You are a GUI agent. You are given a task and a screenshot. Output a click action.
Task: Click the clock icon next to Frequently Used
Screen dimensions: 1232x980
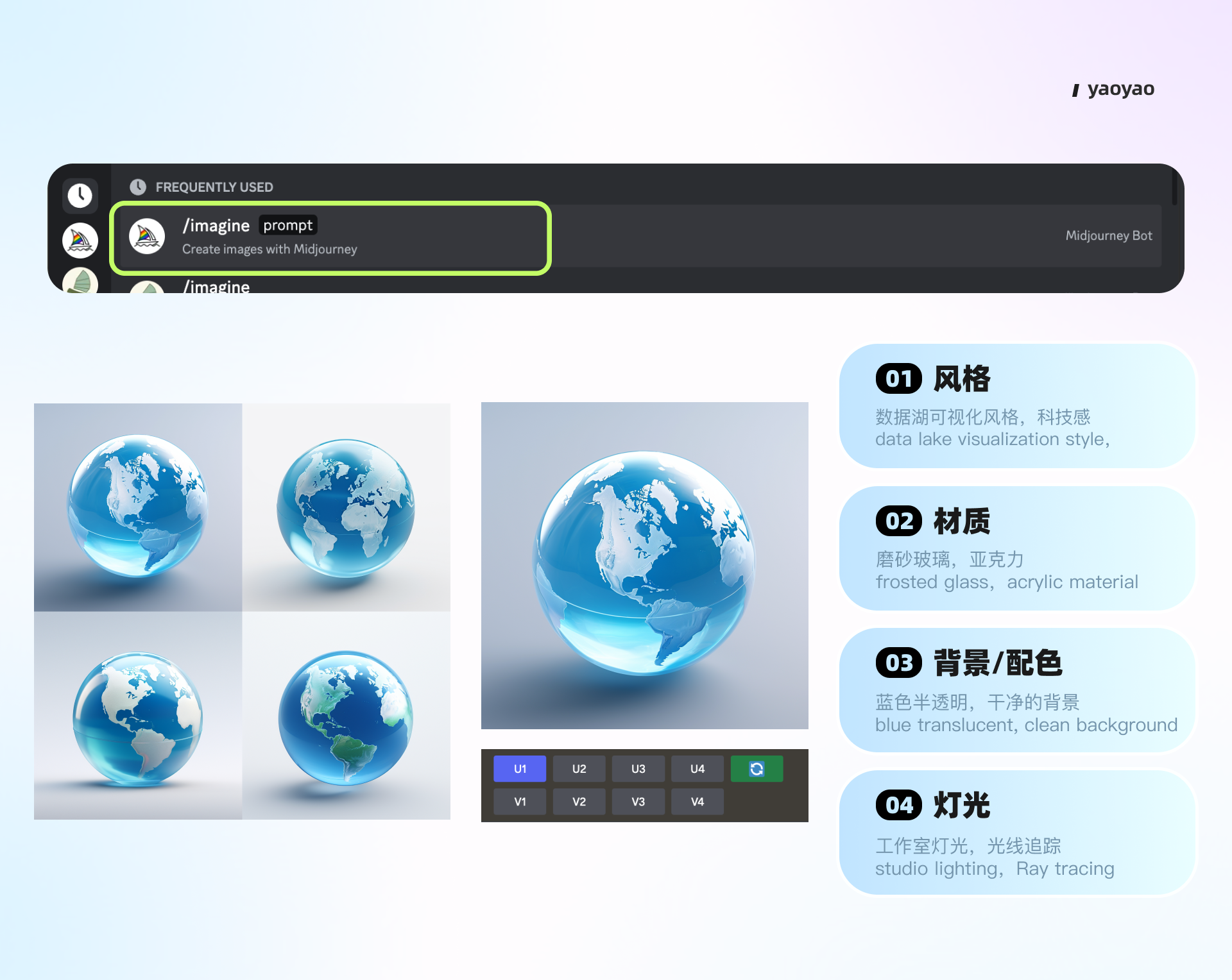[138, 187]
